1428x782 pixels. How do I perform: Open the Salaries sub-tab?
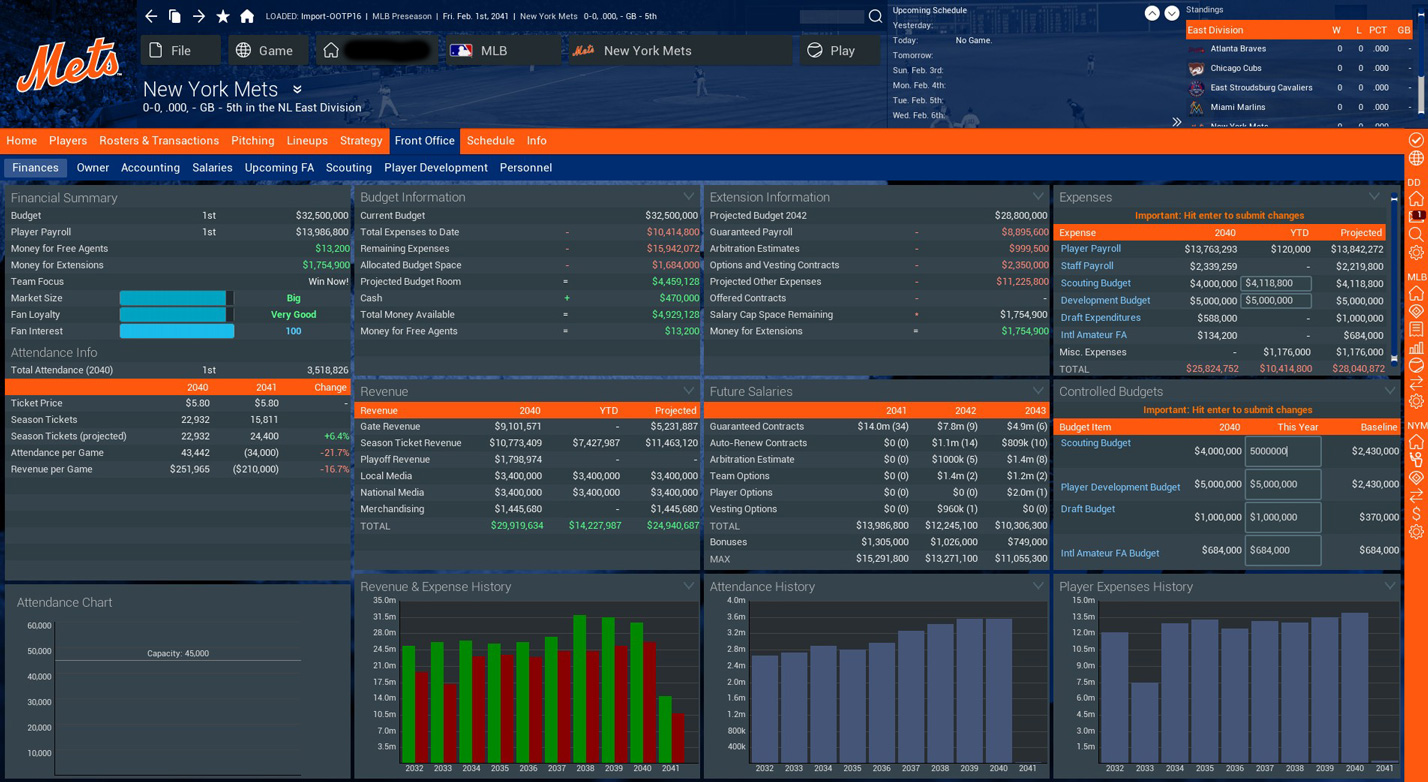[212, 168]
